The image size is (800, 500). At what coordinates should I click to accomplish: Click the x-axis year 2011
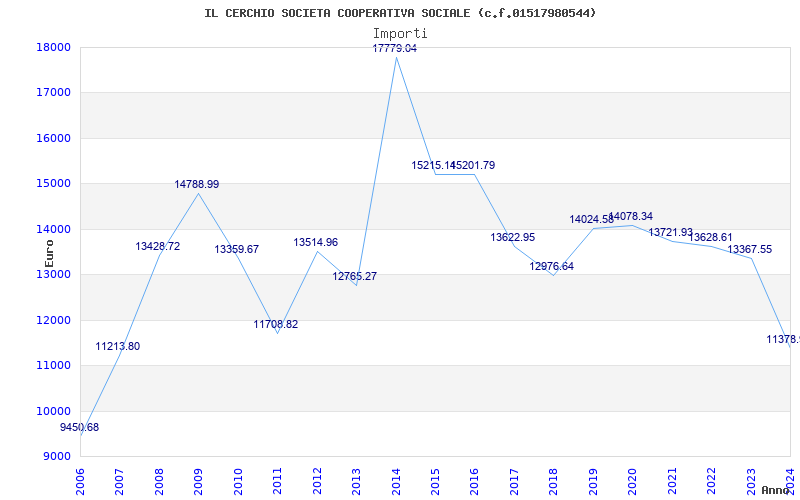pos(278,481)
